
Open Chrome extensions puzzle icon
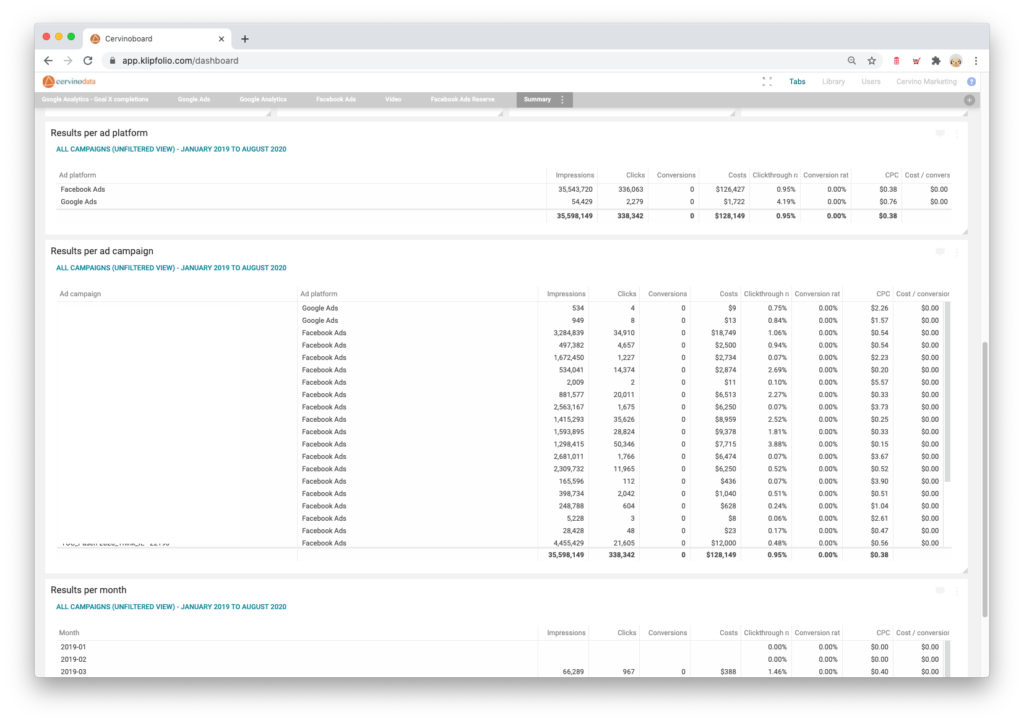tap(936, 60)
